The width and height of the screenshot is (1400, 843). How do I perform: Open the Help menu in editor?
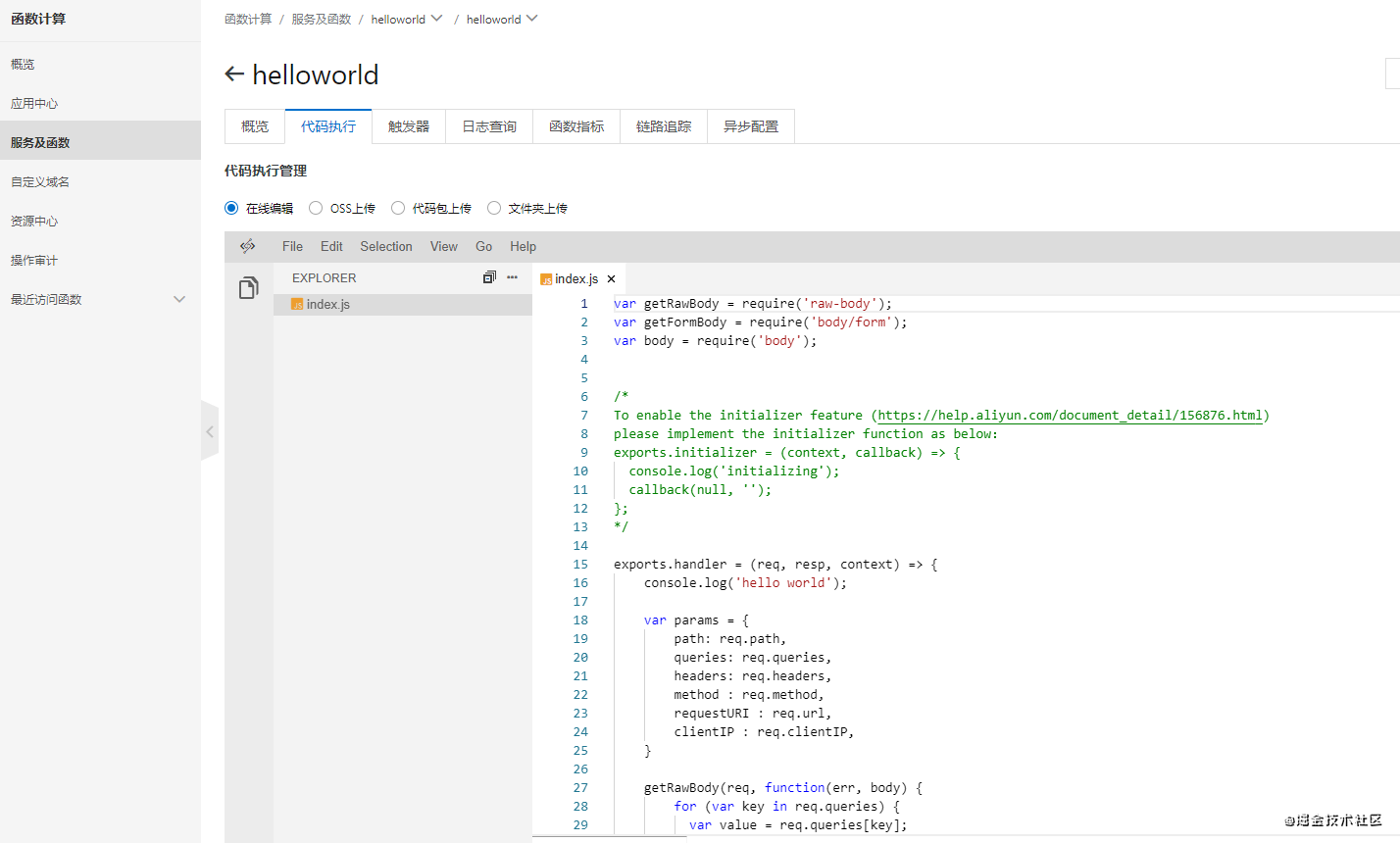click(523, 246)
